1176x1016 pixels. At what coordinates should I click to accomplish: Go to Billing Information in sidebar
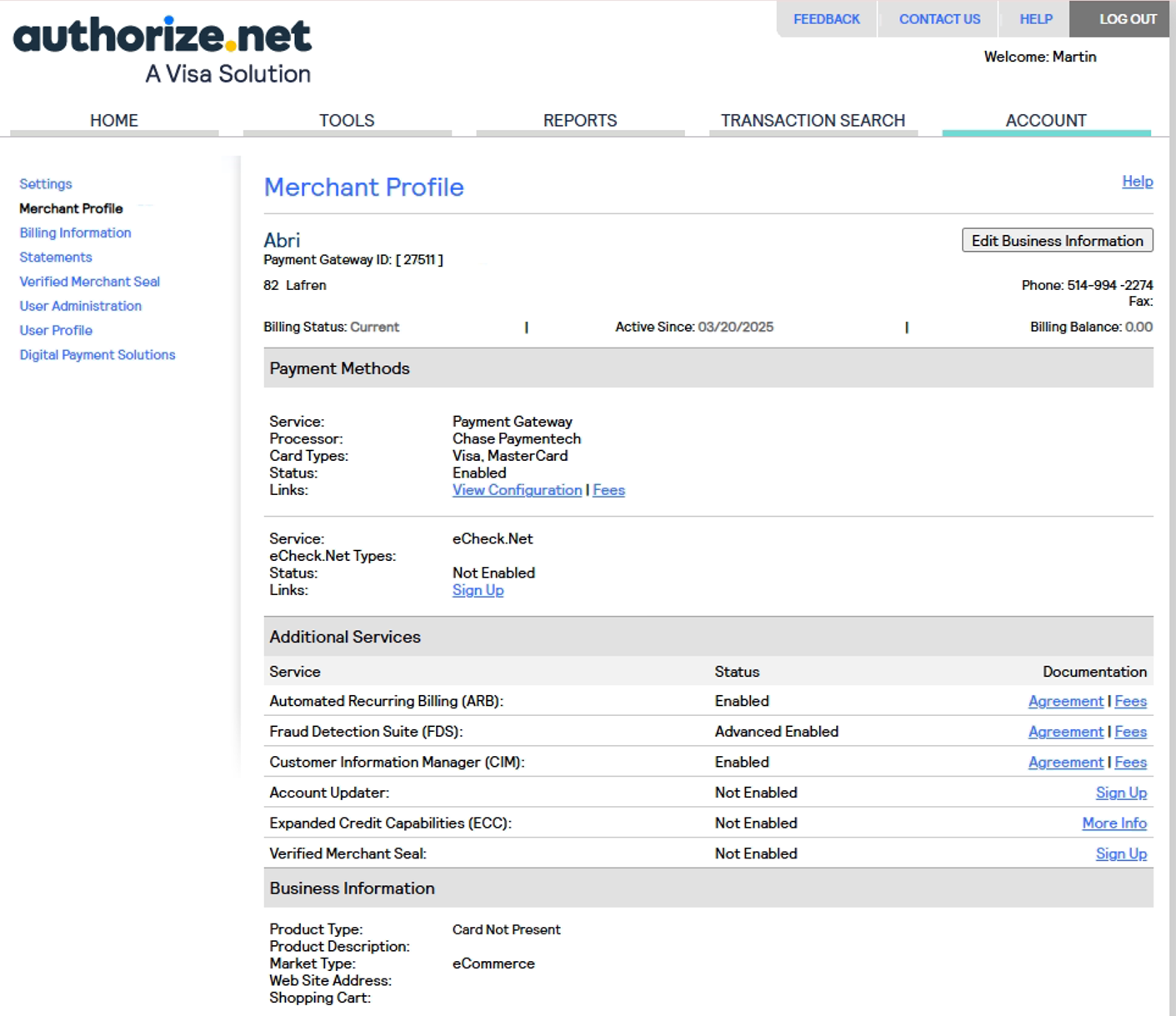tap(75, 233)
